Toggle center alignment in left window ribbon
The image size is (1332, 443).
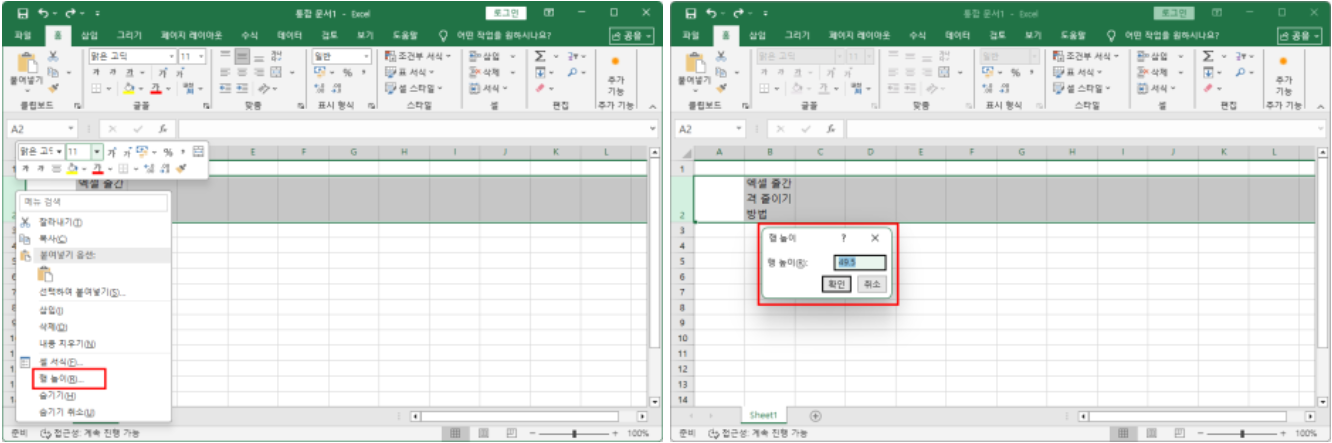tap(241, 73)
